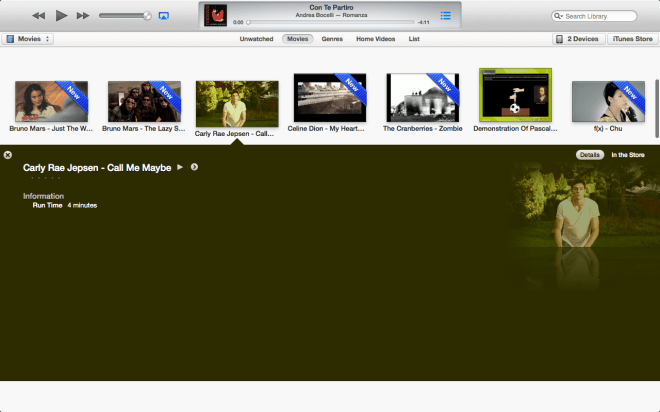660x412 pixels.
Task: Click the remaining time -4:11 display
Action: [423, 22]
